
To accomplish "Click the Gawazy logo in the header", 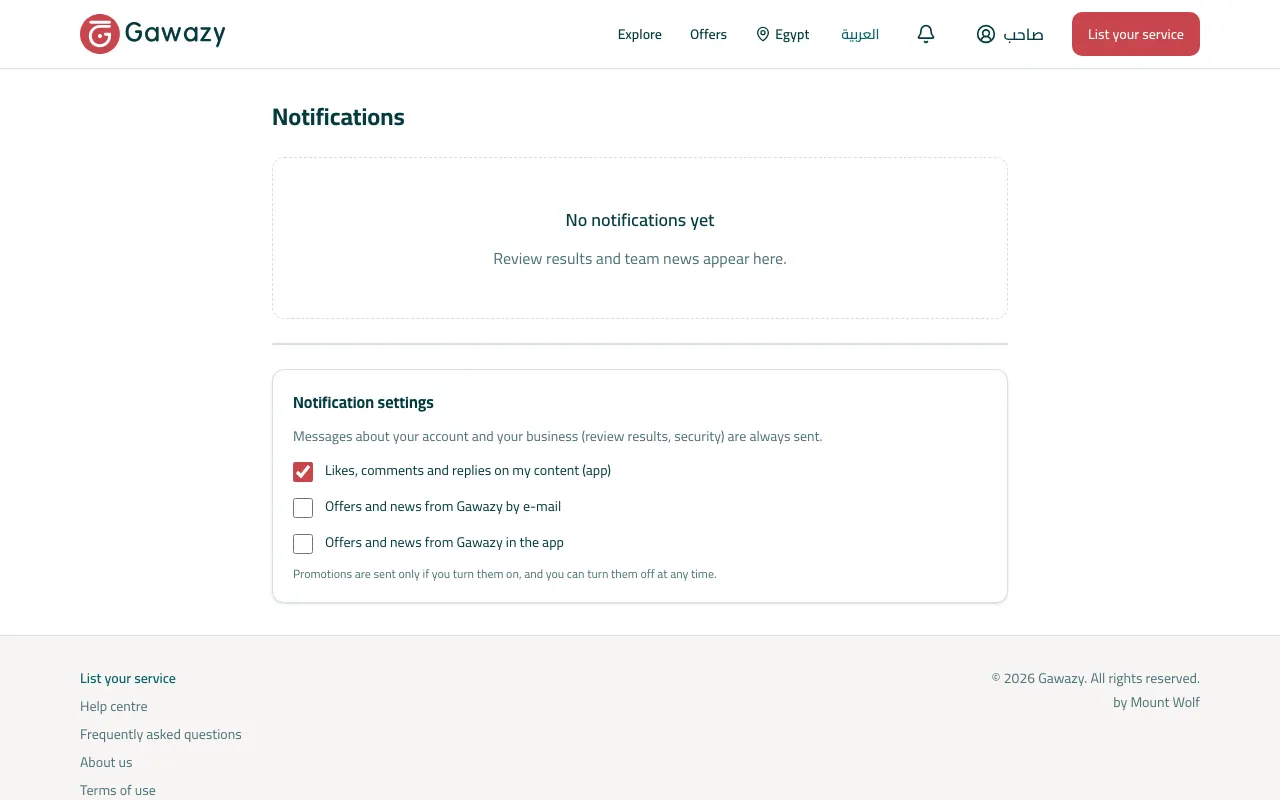I will tap(153, 34).
